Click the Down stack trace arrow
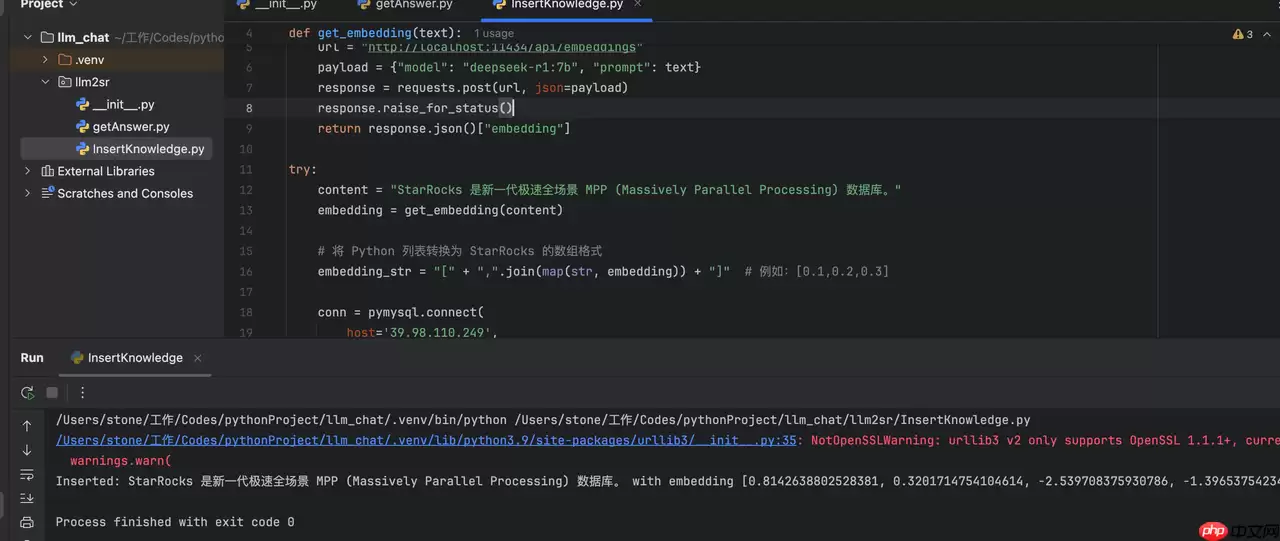This screenshot has height=541, width=1280. [x=27, y=450]
